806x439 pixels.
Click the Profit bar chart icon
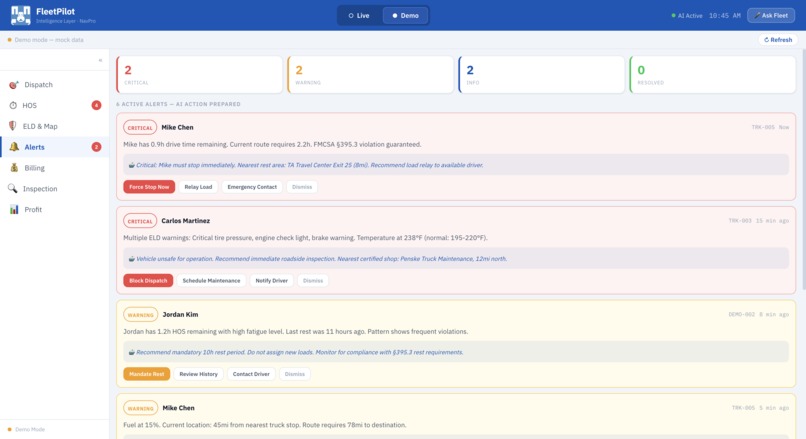coord(14,209)
